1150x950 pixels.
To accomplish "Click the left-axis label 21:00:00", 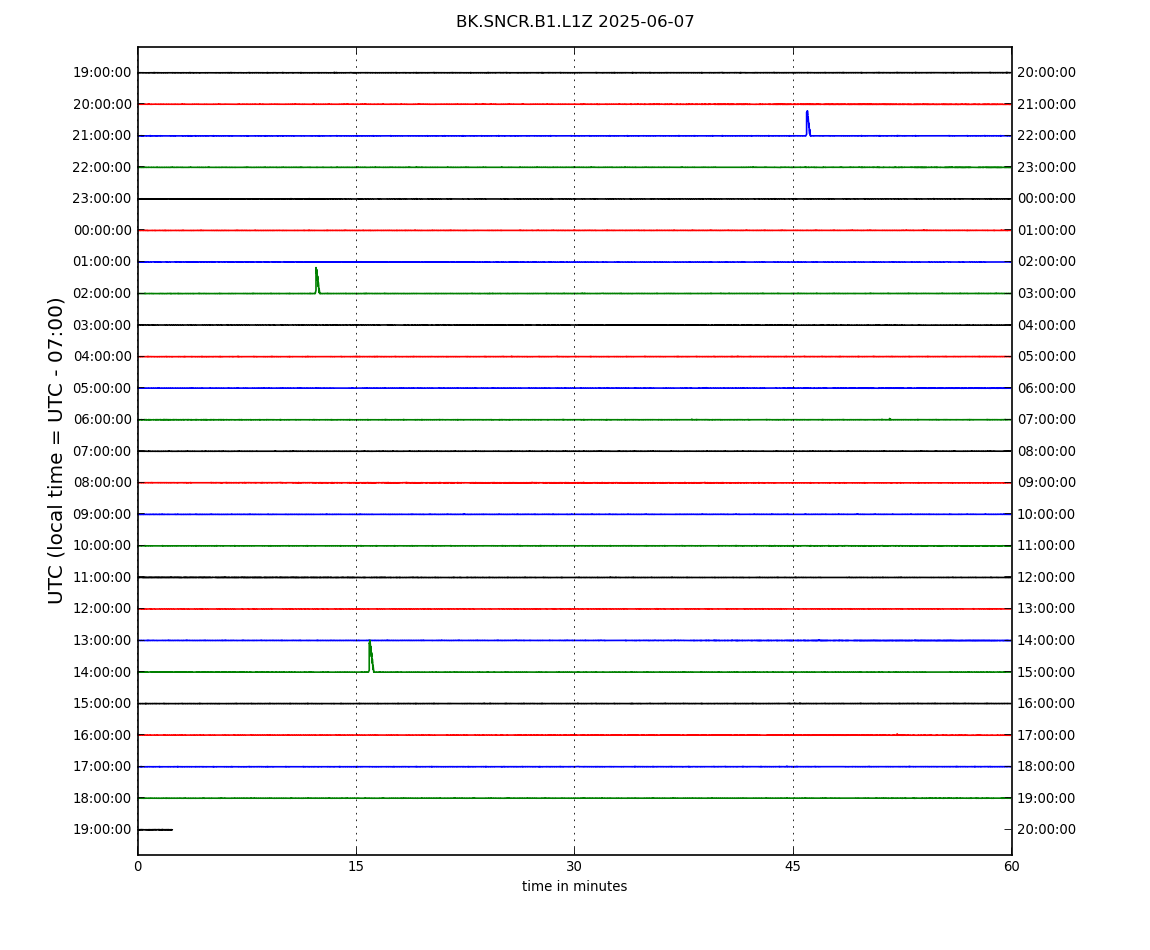I will (x=103, y=136).
